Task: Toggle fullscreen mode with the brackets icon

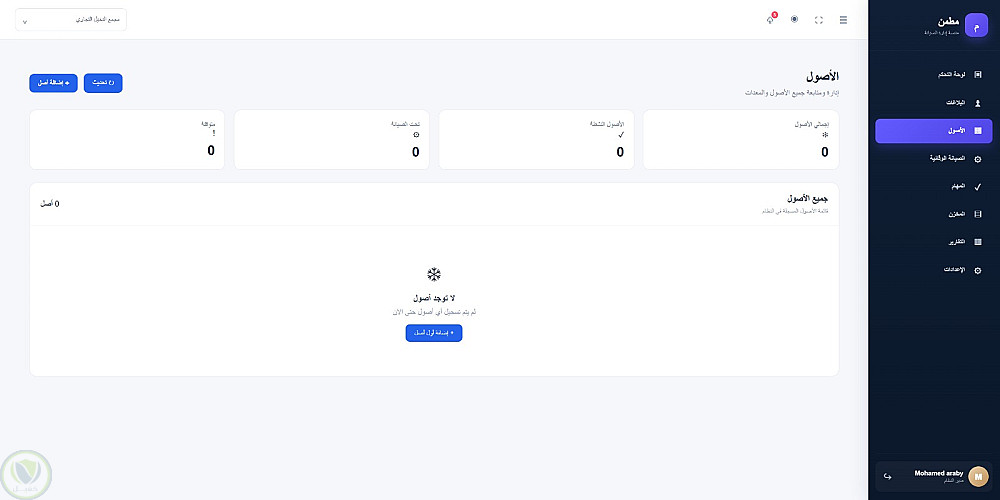Action: click(819, 20)
